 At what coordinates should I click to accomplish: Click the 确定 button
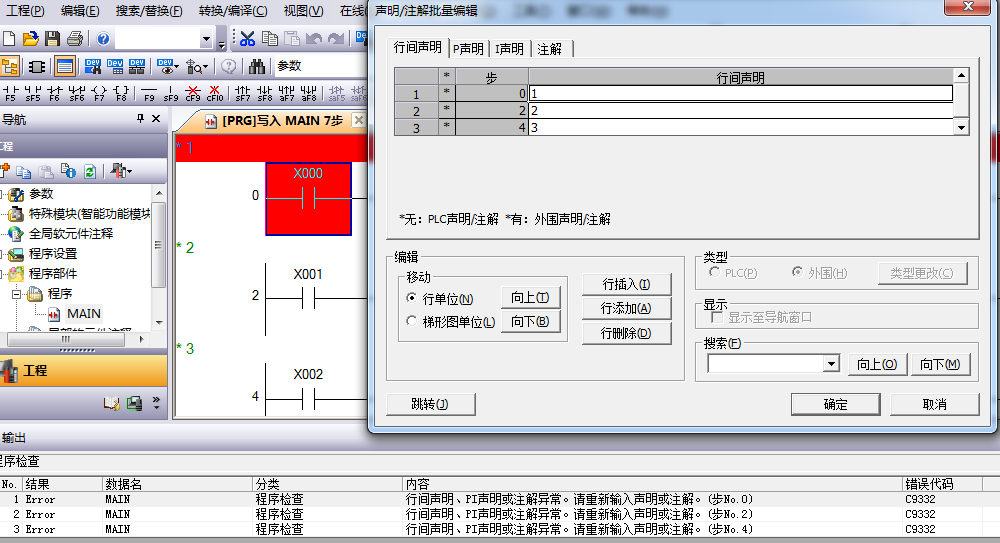click(x=834, y=404)
